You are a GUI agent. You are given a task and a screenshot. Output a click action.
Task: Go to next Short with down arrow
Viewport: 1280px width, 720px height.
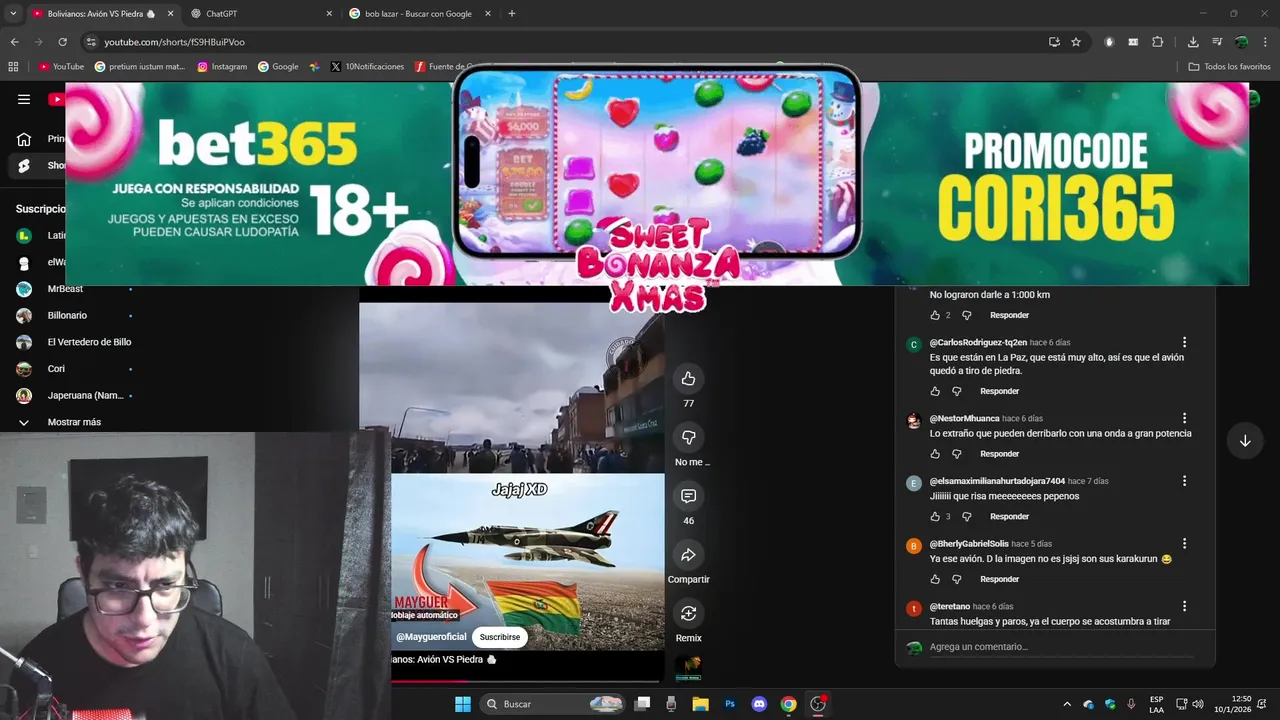pos(1245,441)
